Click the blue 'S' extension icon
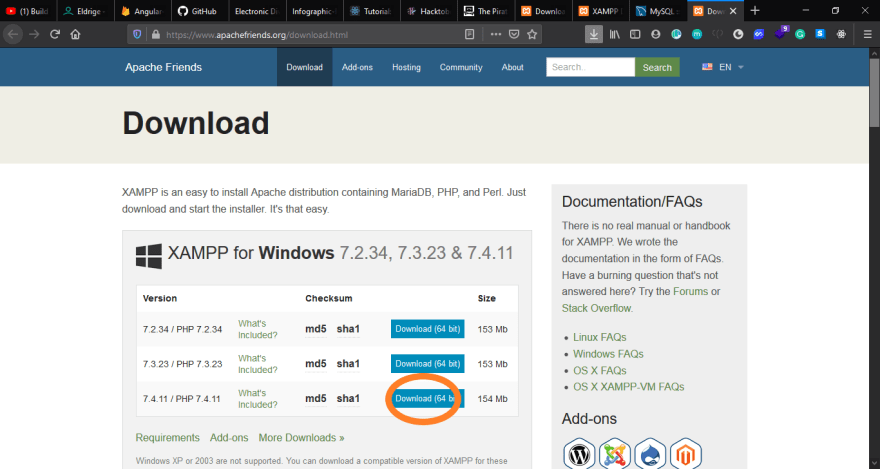Viewport: 880px width, 469px height. point(820,34)
